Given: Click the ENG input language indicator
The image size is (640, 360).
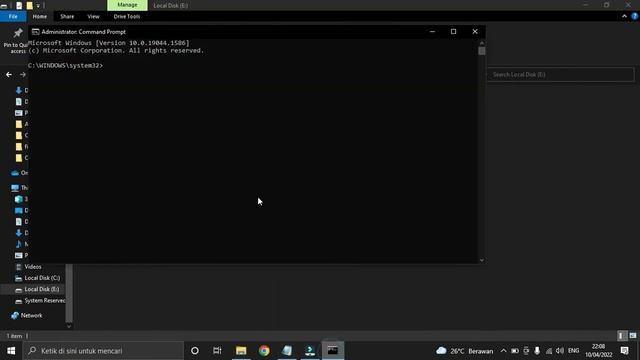Looking at the screenshot, I should (573, 351).
